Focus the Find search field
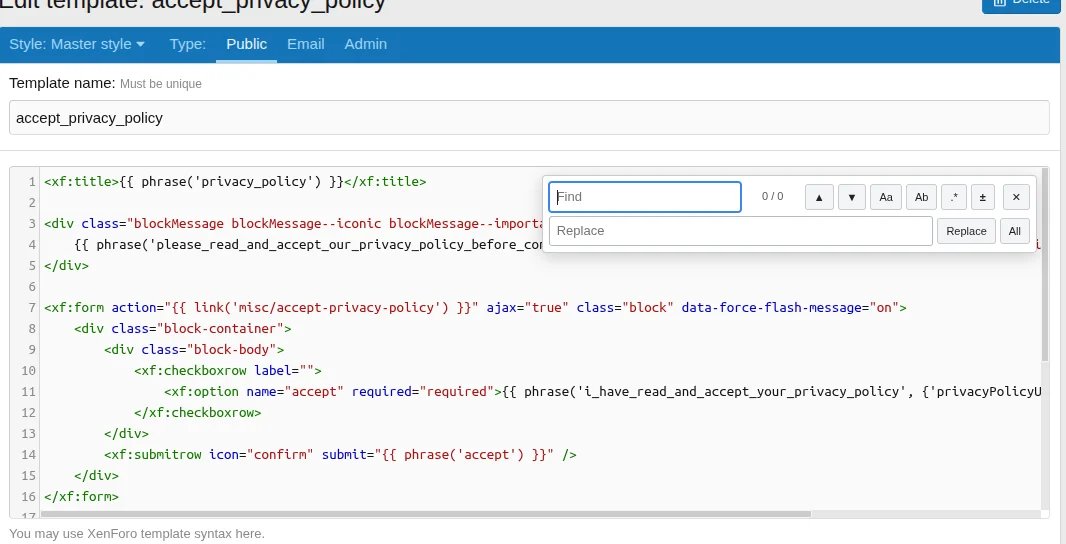The width and height of the screenshot is (1066, 544). point(645,197)
